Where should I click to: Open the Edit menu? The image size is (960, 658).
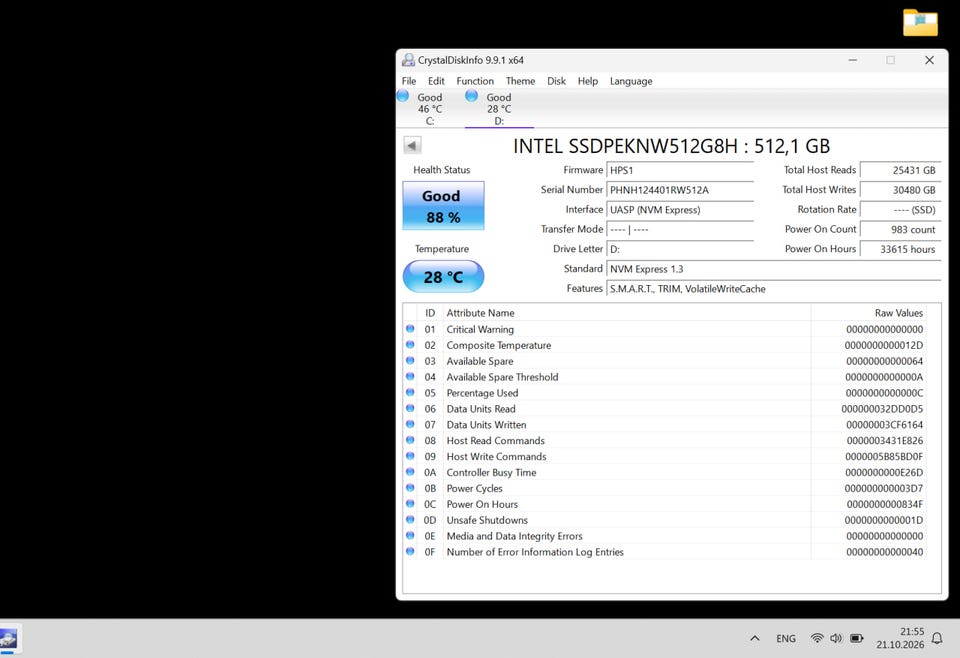click(x=436, y=81)
